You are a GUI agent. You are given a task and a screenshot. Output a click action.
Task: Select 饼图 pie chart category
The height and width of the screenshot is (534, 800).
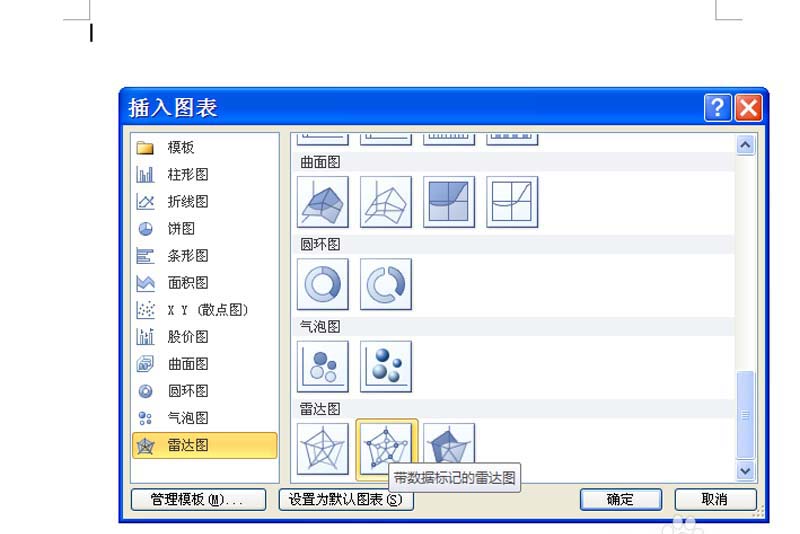coord(204,228)
